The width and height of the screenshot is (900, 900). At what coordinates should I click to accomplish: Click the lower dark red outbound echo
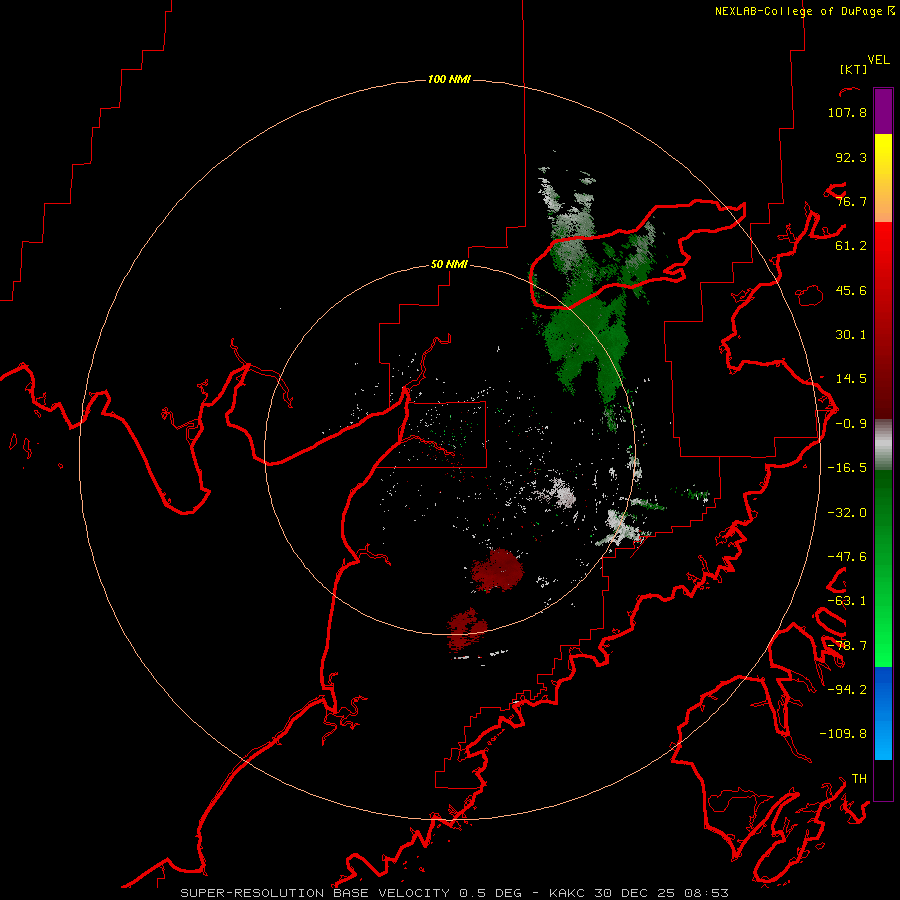(467, 630)
